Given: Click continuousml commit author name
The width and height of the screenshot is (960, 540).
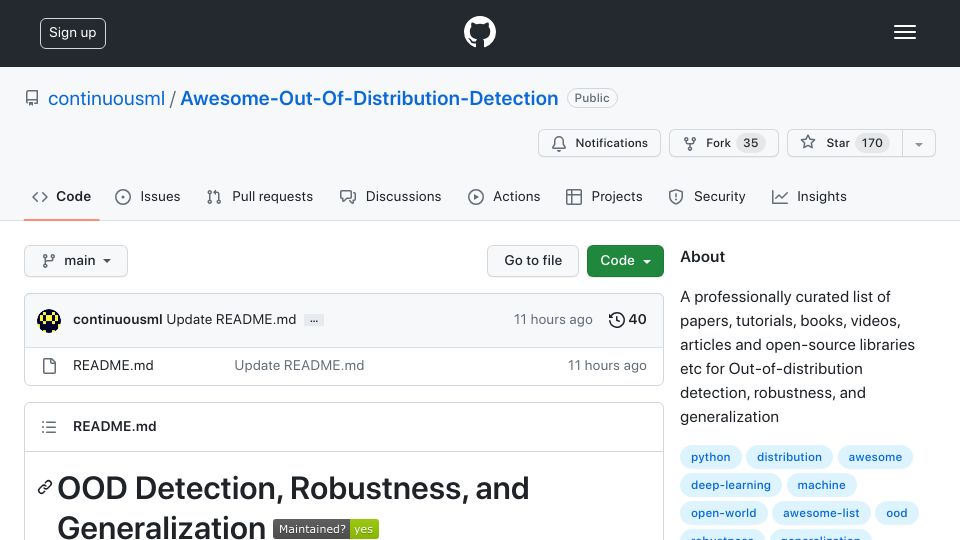Looking at the screenshot, I should pyautogui.click(x=118, y=320).
